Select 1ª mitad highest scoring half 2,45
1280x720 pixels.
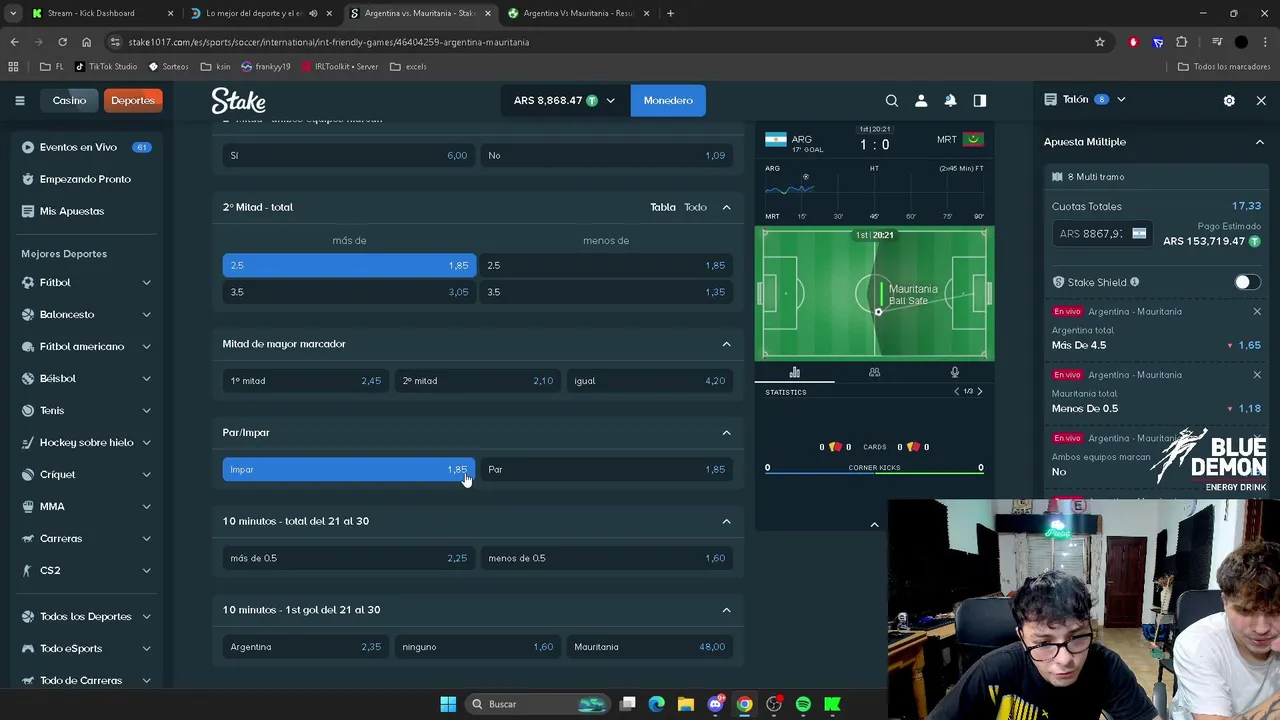306,381
